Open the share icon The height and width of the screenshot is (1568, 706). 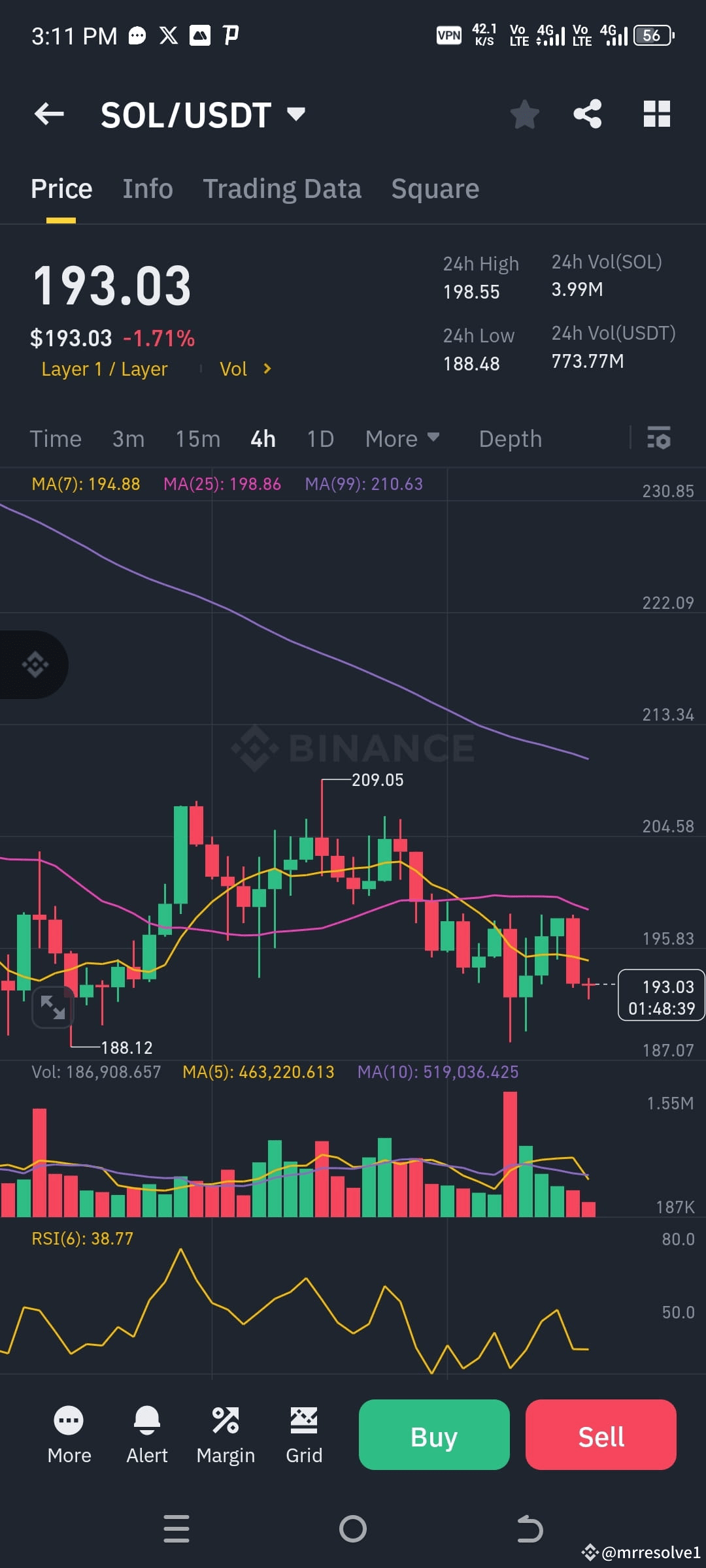[587, 113]
